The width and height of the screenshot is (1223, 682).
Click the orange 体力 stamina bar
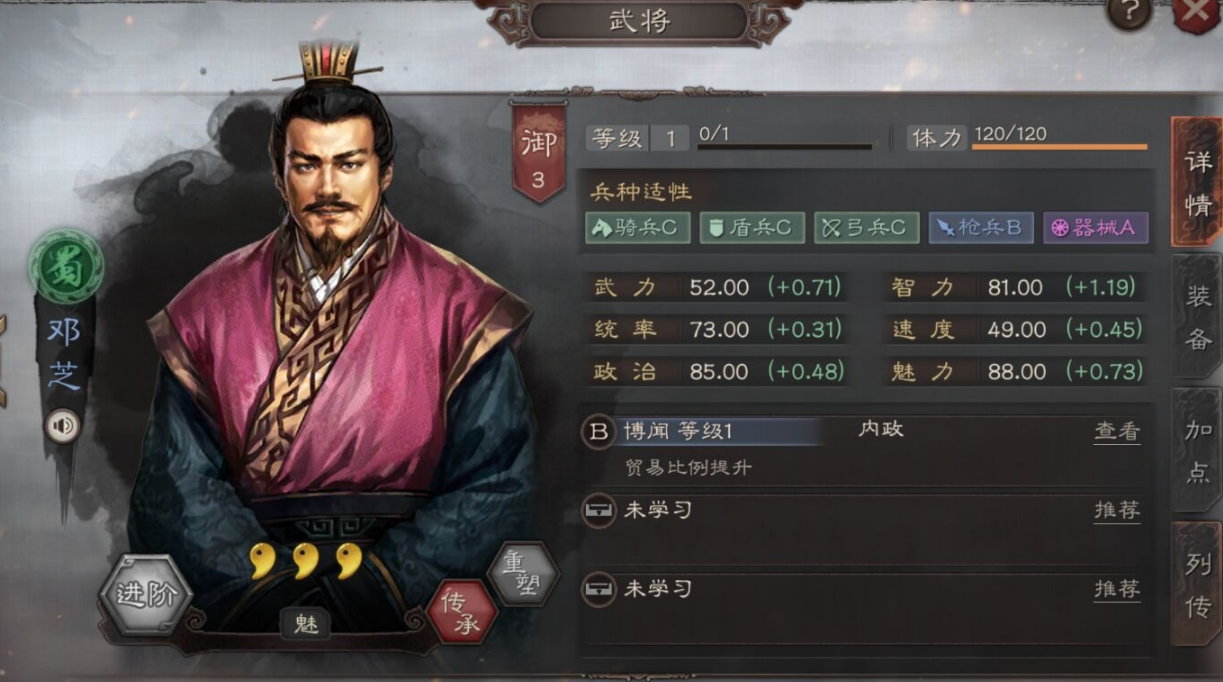click(1059, 147)
